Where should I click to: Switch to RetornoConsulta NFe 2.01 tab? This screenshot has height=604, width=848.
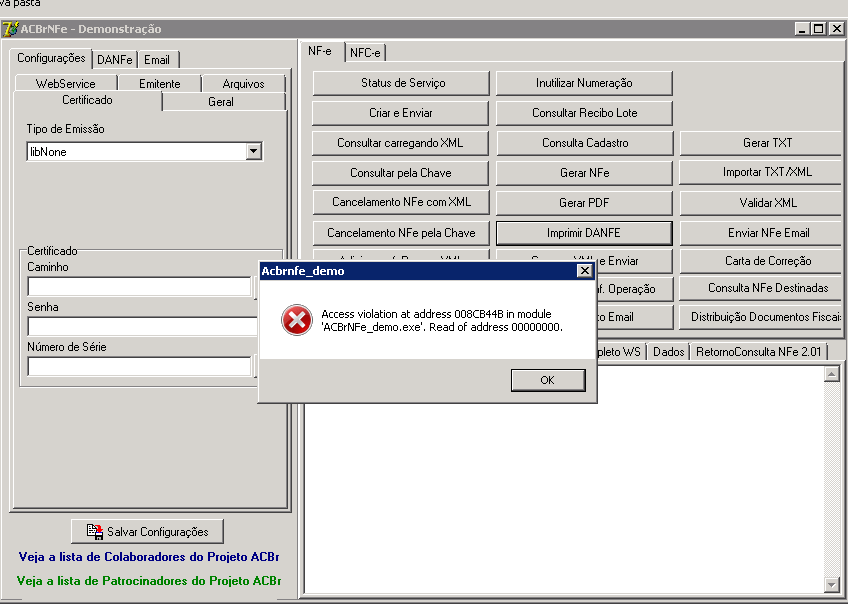758,352
